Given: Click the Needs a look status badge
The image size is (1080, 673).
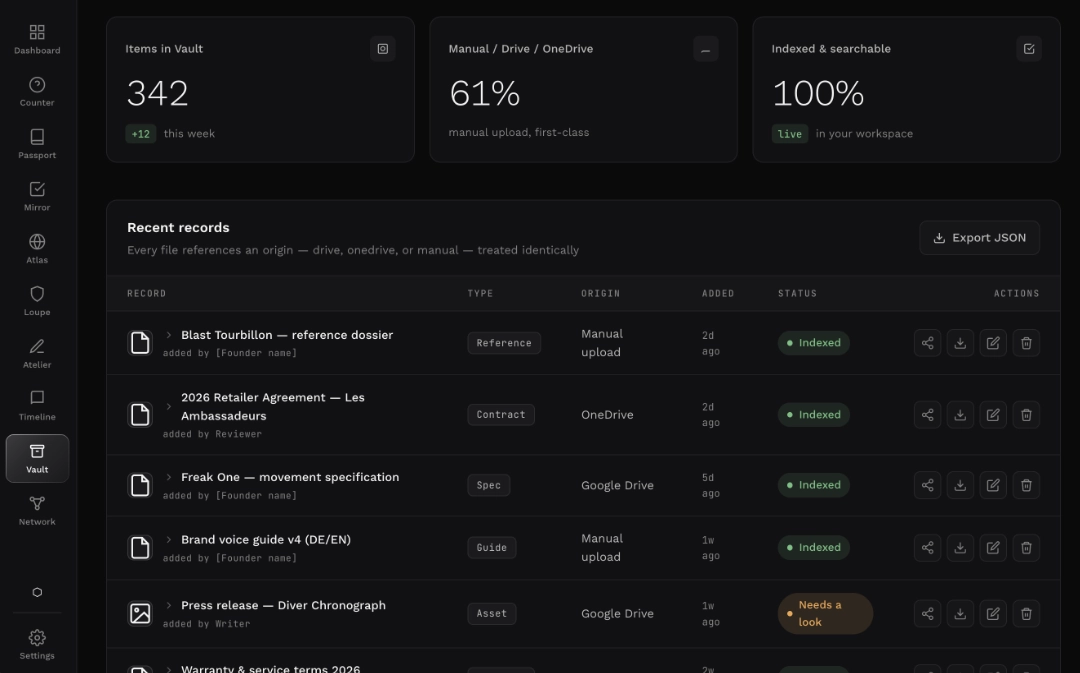Looking at the screenshot, I should click(x=825, y=614).
